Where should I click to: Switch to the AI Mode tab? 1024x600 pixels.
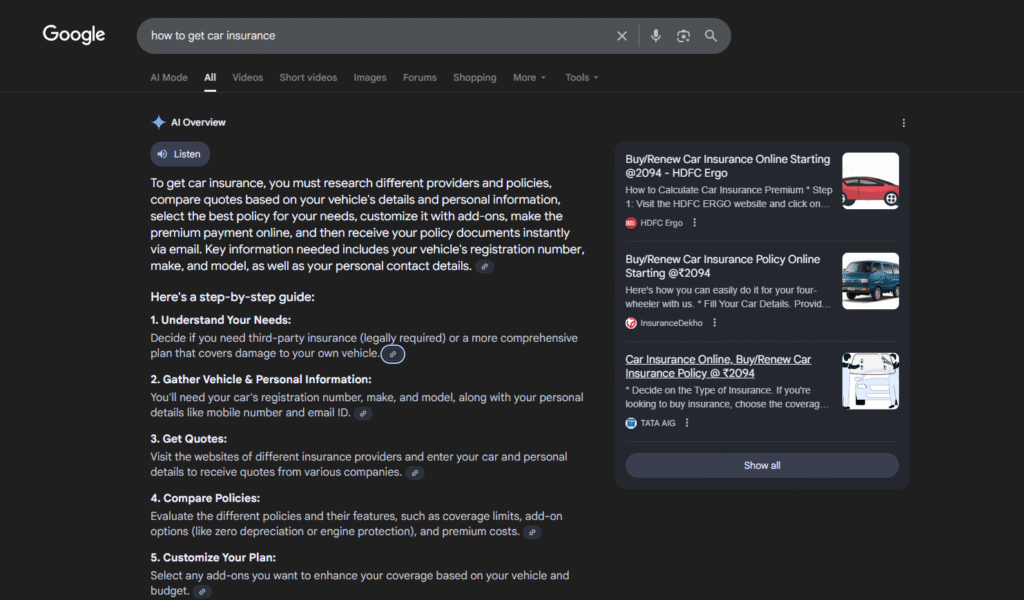coord(169,78)
